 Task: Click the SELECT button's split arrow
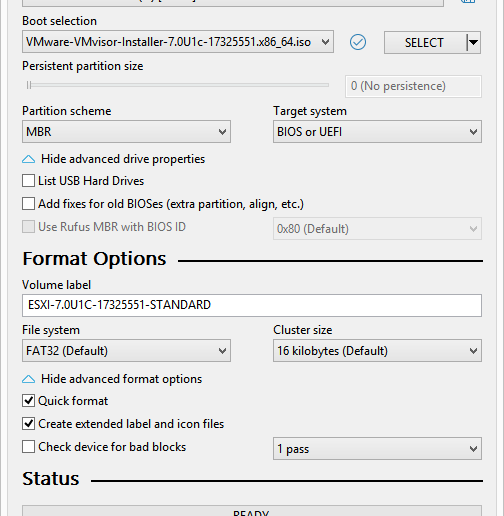click(x=473, y=42)
